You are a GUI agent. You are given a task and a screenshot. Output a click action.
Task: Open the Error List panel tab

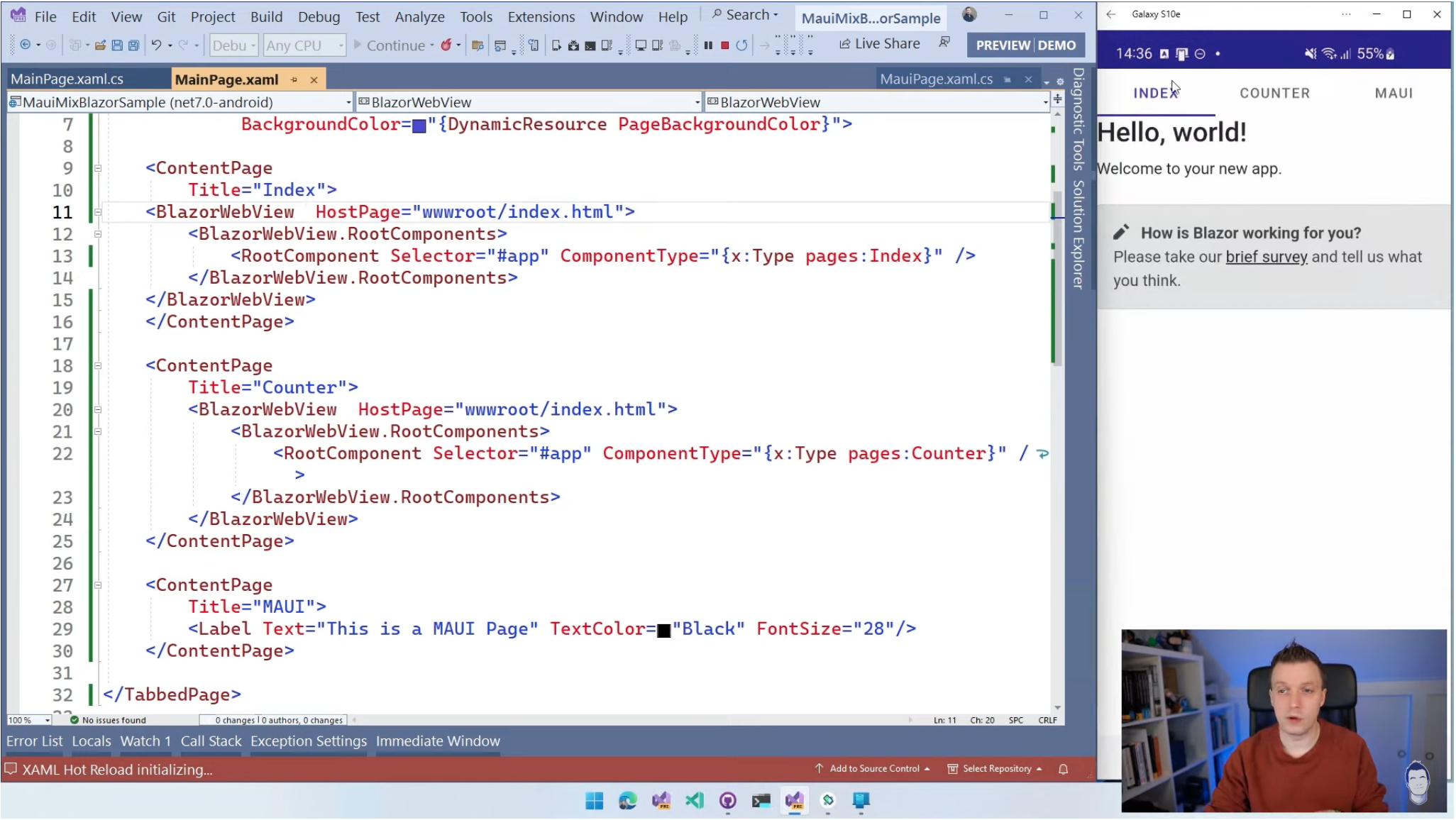tap(35, 741)
